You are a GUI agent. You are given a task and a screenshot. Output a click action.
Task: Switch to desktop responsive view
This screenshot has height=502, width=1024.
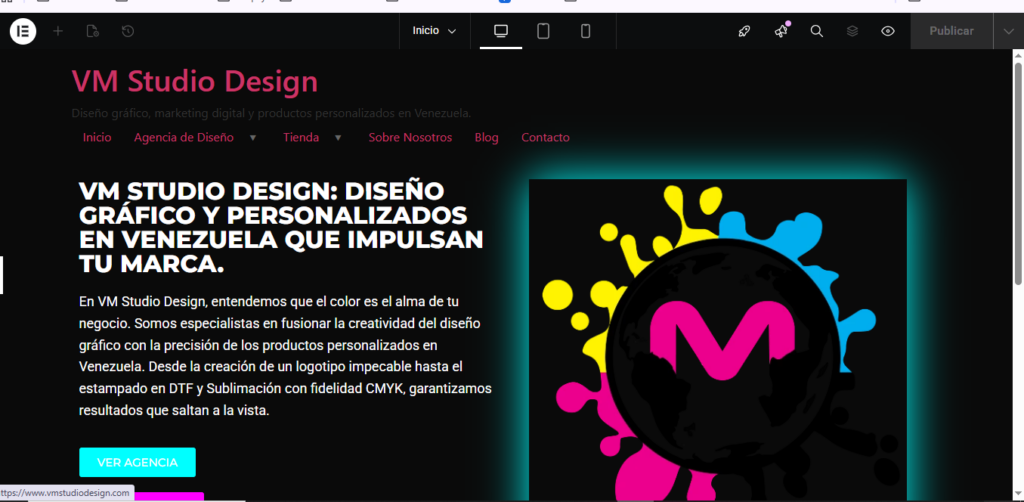coord(501,31)
